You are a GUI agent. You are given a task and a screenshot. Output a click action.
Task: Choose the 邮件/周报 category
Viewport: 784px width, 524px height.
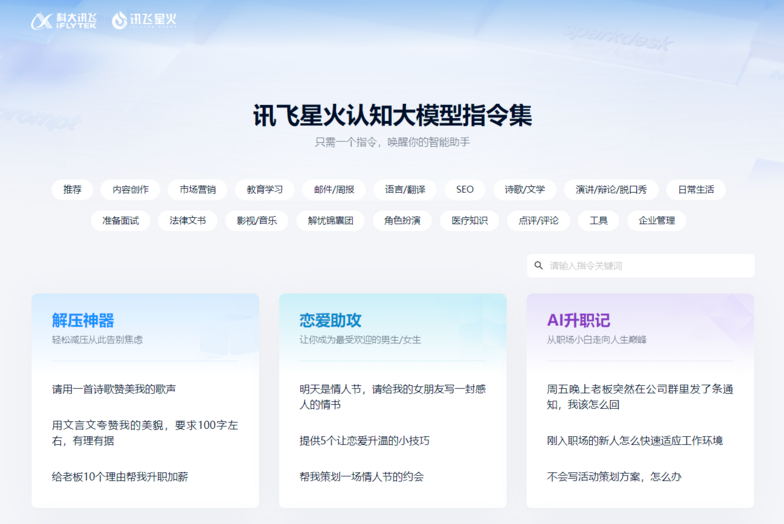[x=334, y=190]
